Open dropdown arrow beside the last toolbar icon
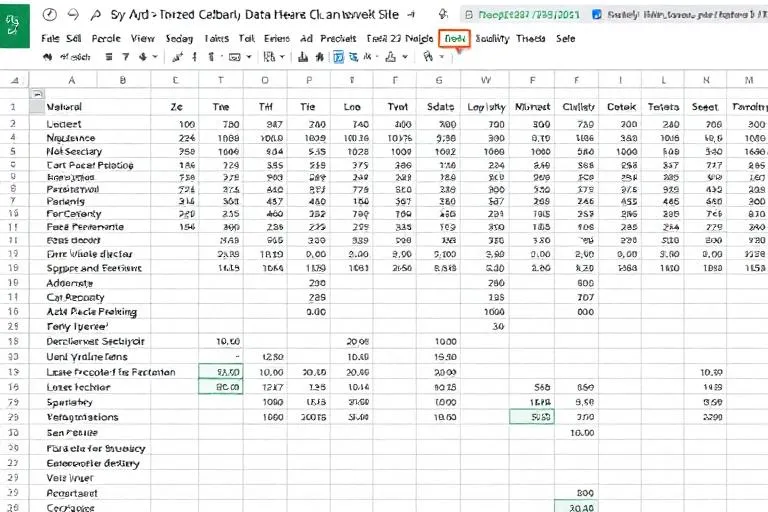 441,57
